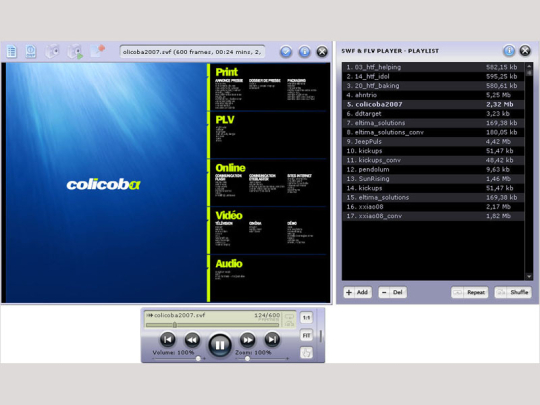
Task: Click the note icon with red pin
Action: click(x=97, y=51)
